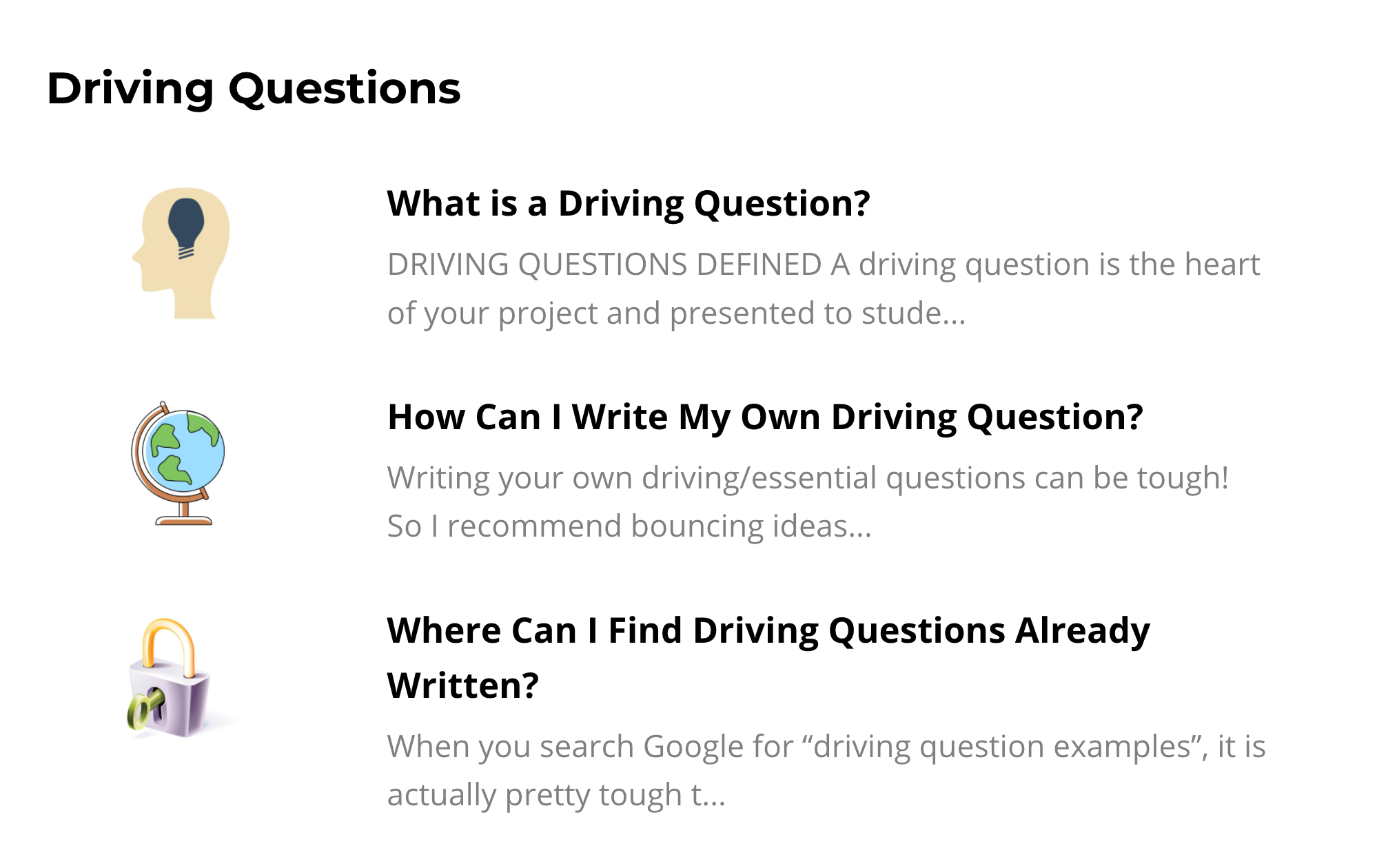
Task: Click the head with light bulb icon
Action: point(181,253)
